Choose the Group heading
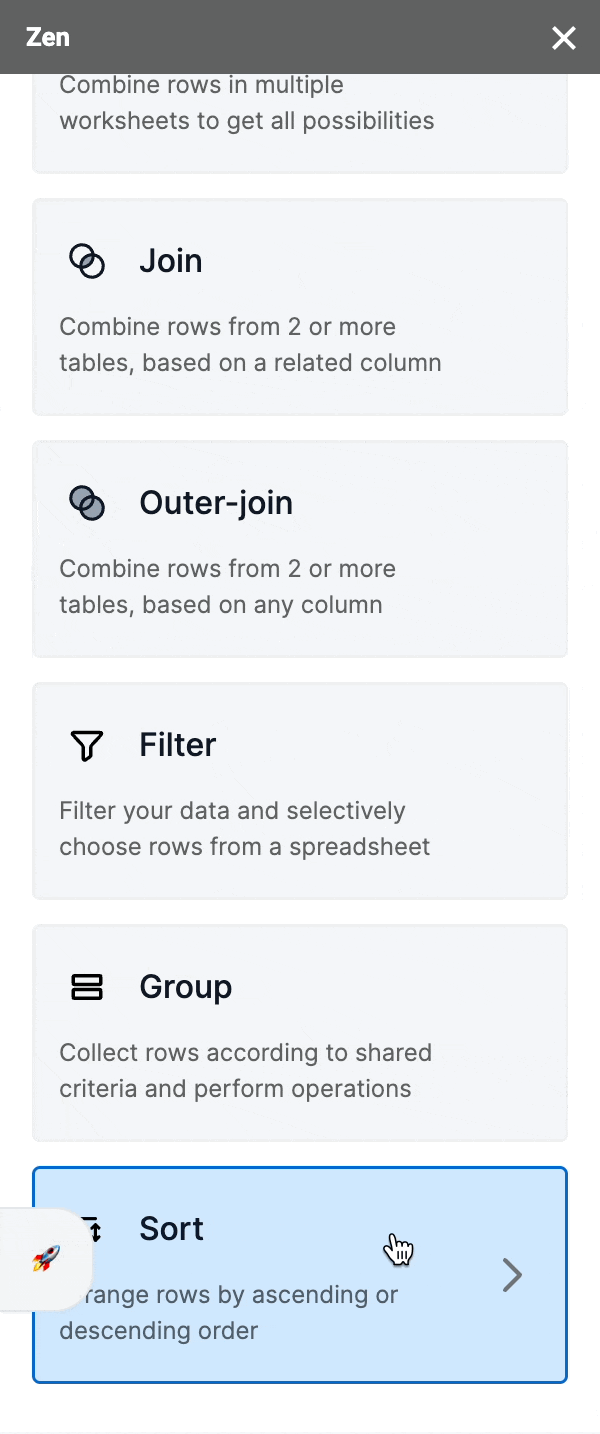 tap(186, 987)
